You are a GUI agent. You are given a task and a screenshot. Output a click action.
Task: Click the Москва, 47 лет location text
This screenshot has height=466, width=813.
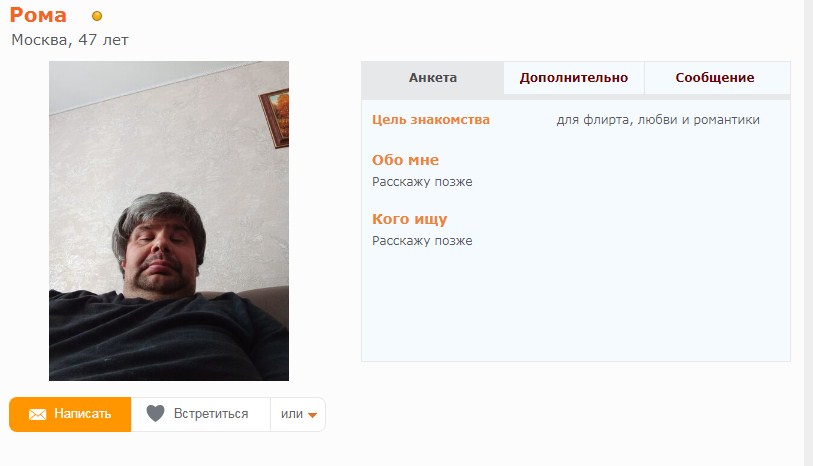(70, 40)
